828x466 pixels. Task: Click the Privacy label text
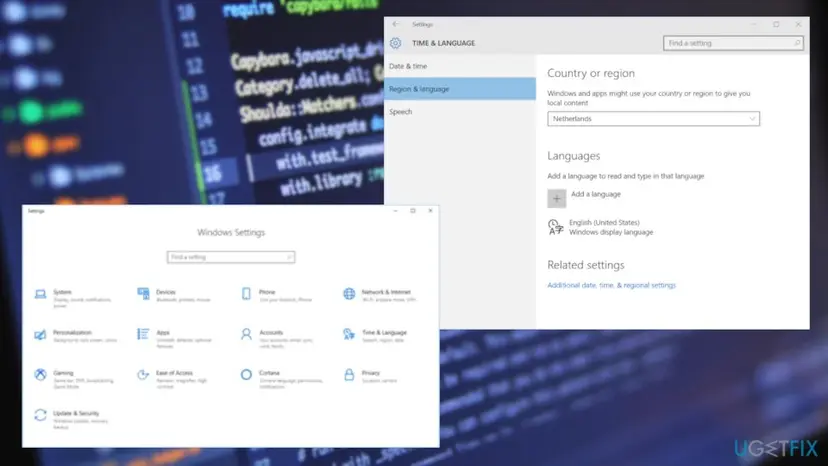[371, 373]
